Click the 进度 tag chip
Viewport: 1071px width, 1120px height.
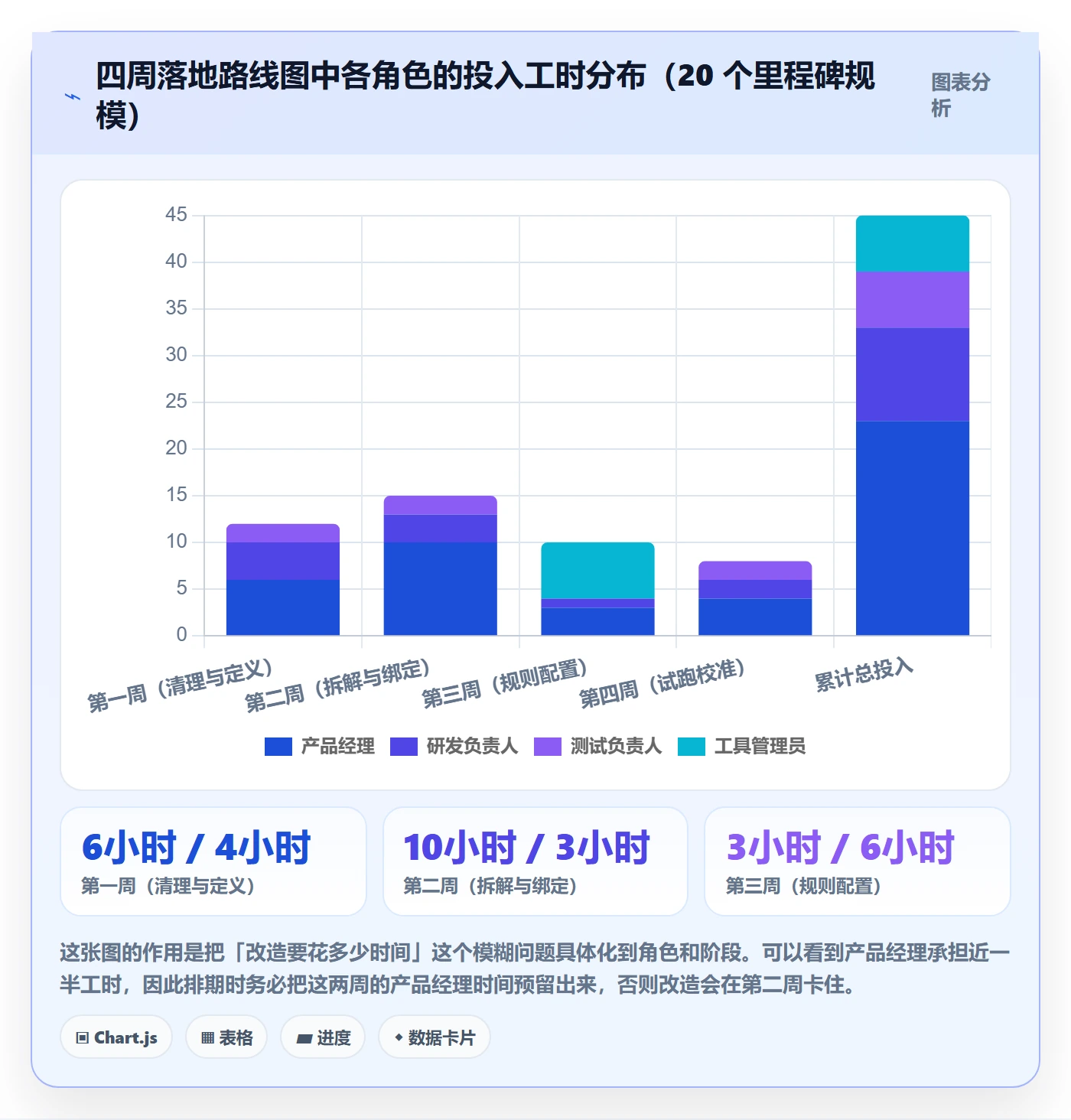point(323,1037)
